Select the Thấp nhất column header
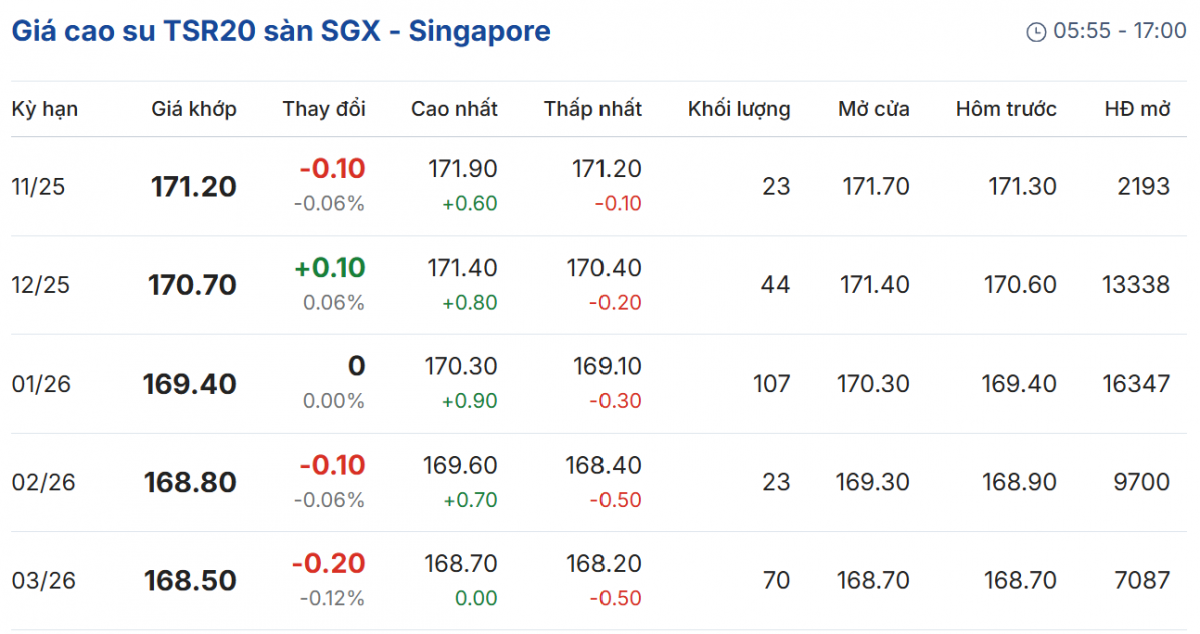1200x634 pixels. pyautogui.click(x=593, y=109)
